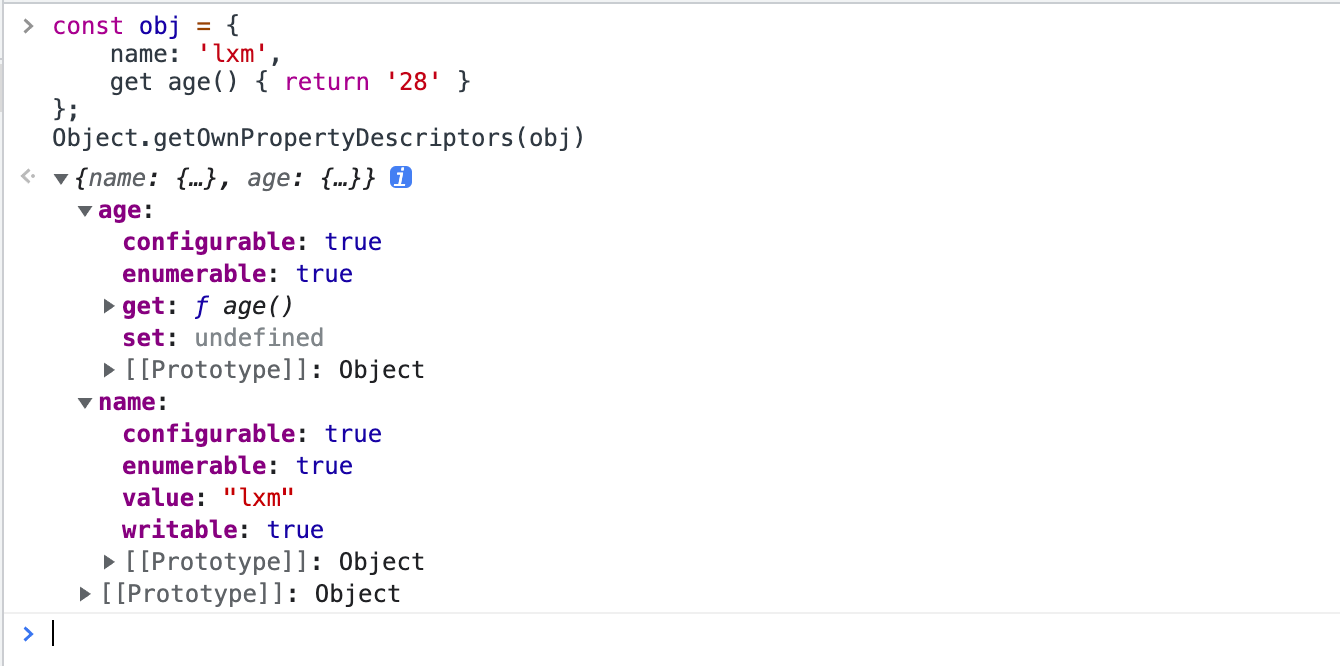
Task: Select the value: "lxm" row
Action: pos(210,498)
